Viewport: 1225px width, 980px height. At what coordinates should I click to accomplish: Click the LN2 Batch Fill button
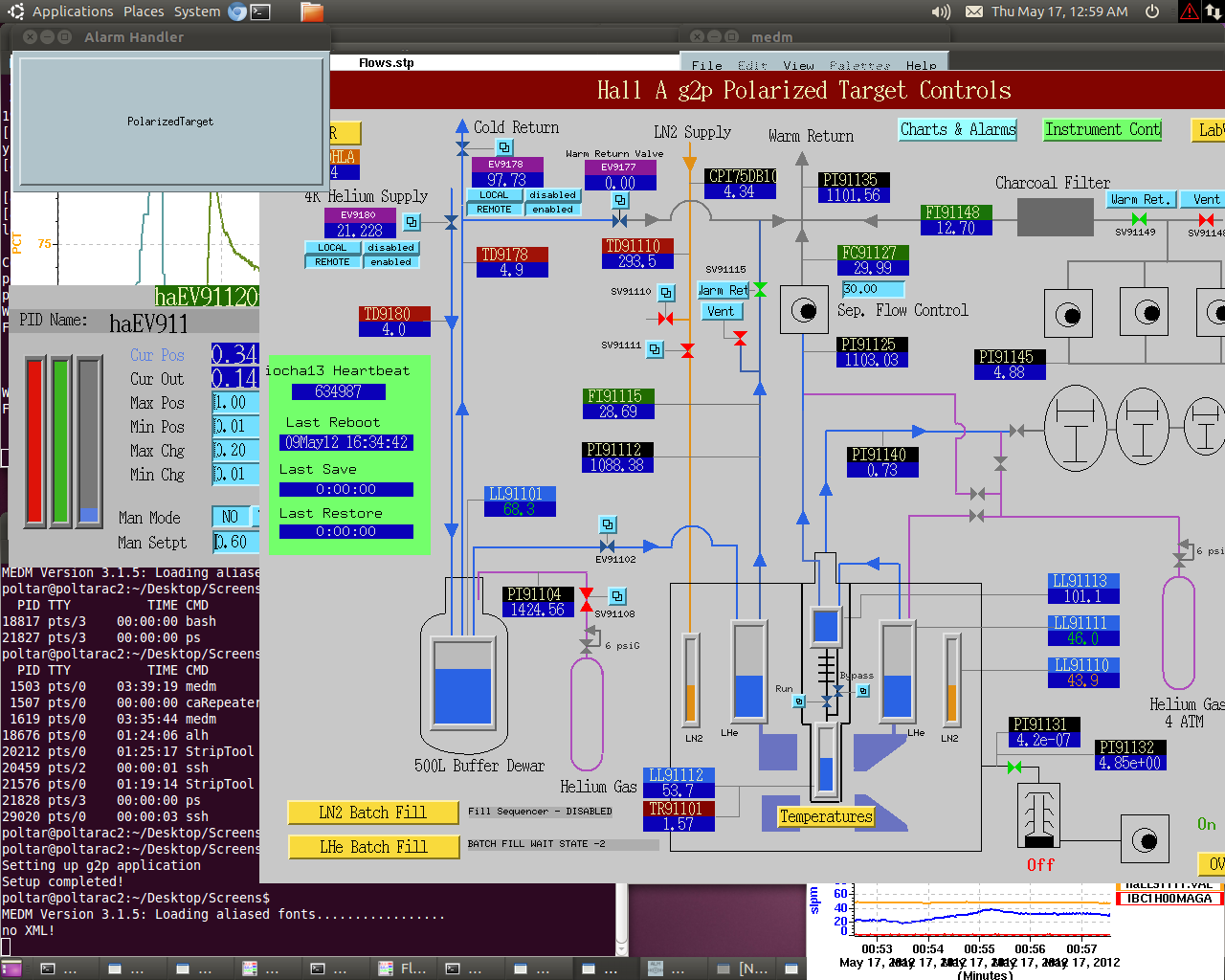[372, 813]
